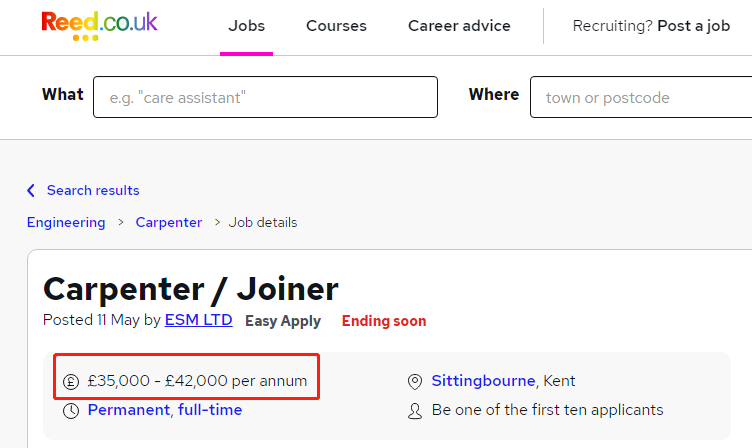Click the back chevron before Search results
The height and width of the screenshot is (448, 752).
31,190
